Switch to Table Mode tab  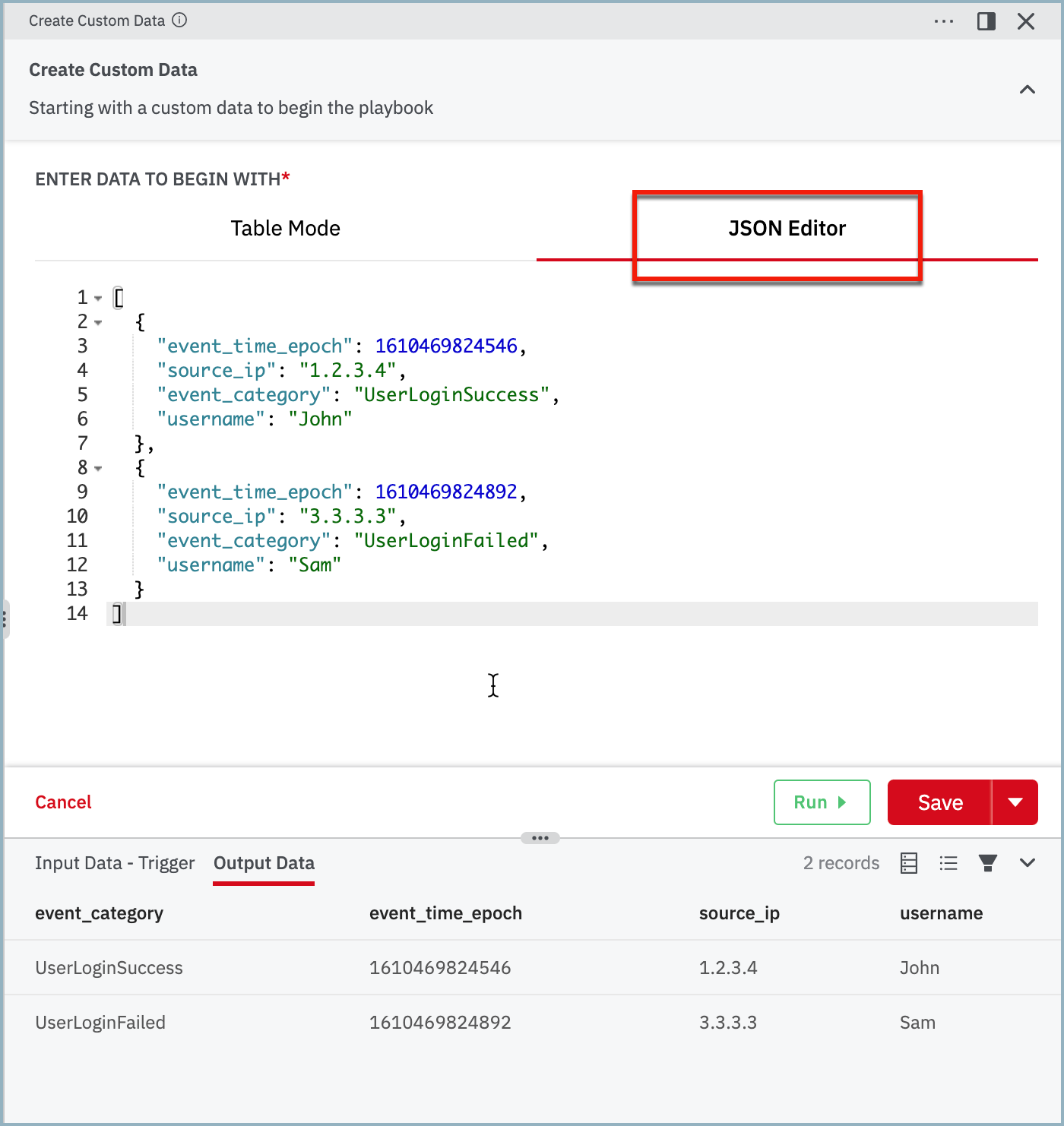tap(286, 228)
